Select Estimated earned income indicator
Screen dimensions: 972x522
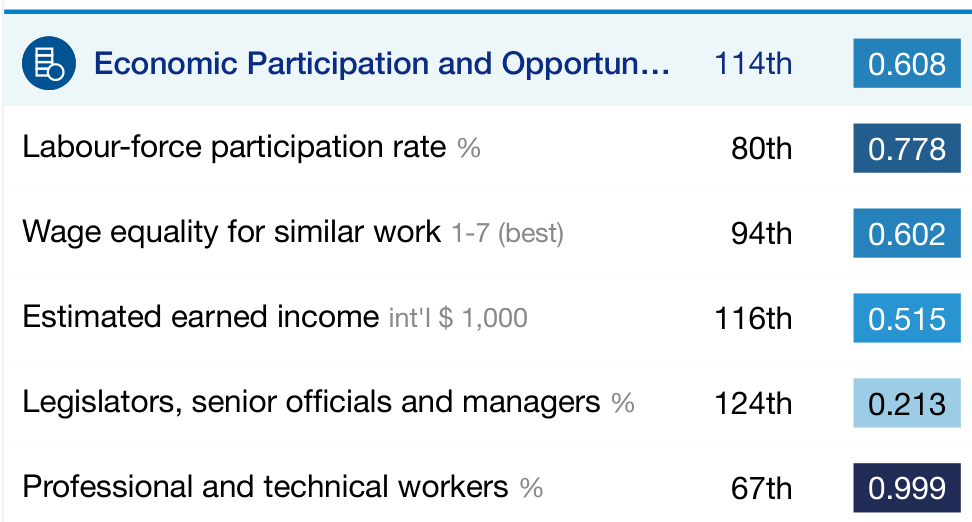(x=201, y=317)
